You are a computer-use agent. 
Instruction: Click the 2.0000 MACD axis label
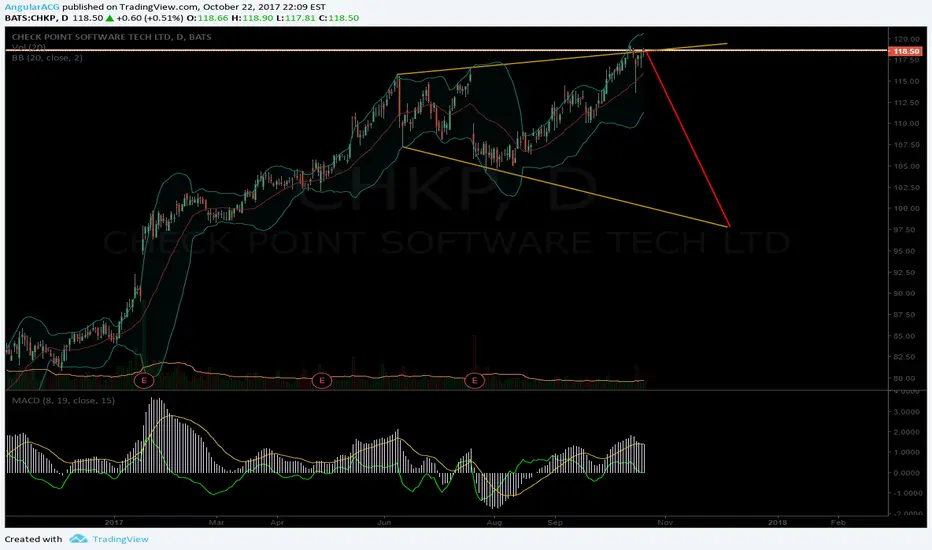coord(907,432)
